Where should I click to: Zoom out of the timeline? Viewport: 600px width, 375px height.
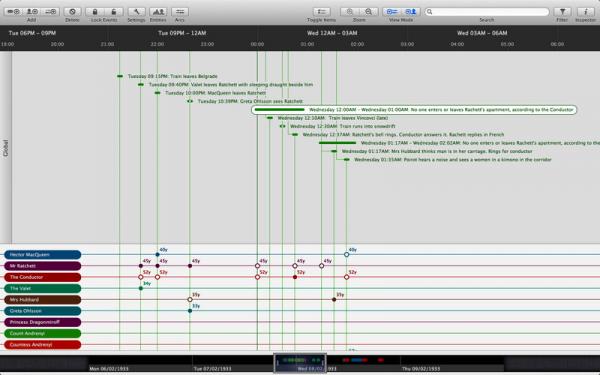click(x=368, y=12)
